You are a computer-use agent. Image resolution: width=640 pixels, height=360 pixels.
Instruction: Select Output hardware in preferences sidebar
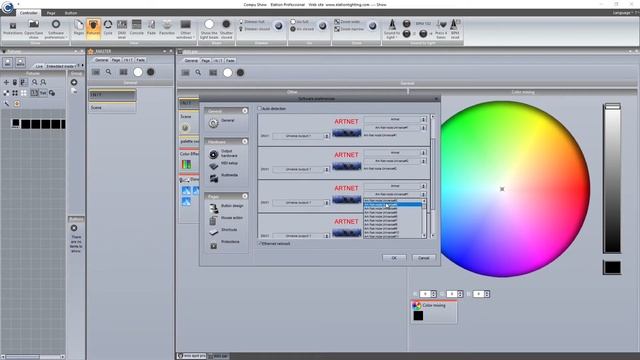point(223,154)
